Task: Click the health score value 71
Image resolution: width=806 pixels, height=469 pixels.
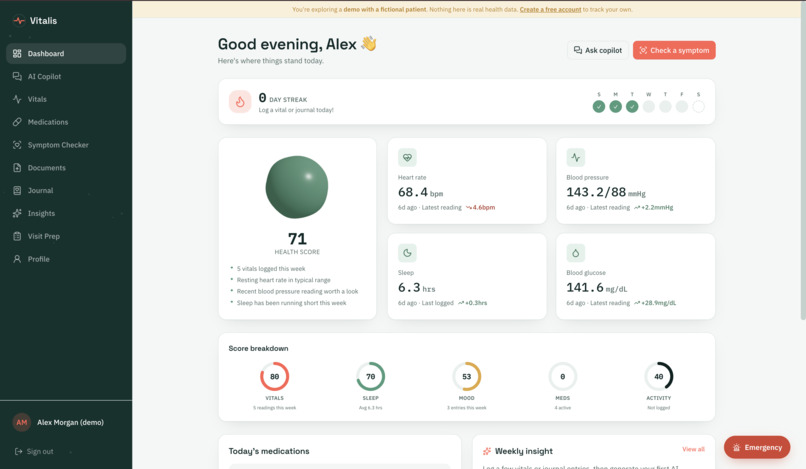Action: 297,239
